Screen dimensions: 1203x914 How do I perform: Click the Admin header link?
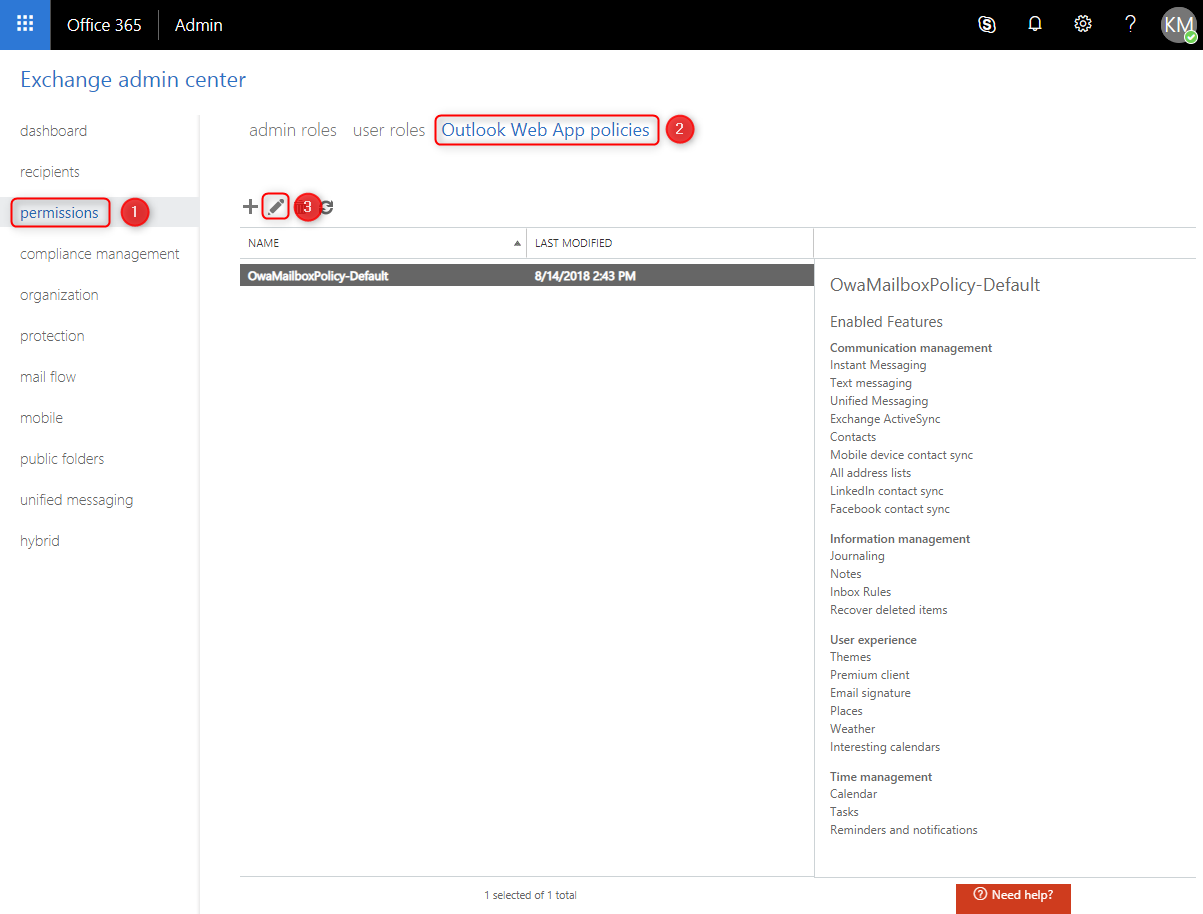click(x=199, y=25)
